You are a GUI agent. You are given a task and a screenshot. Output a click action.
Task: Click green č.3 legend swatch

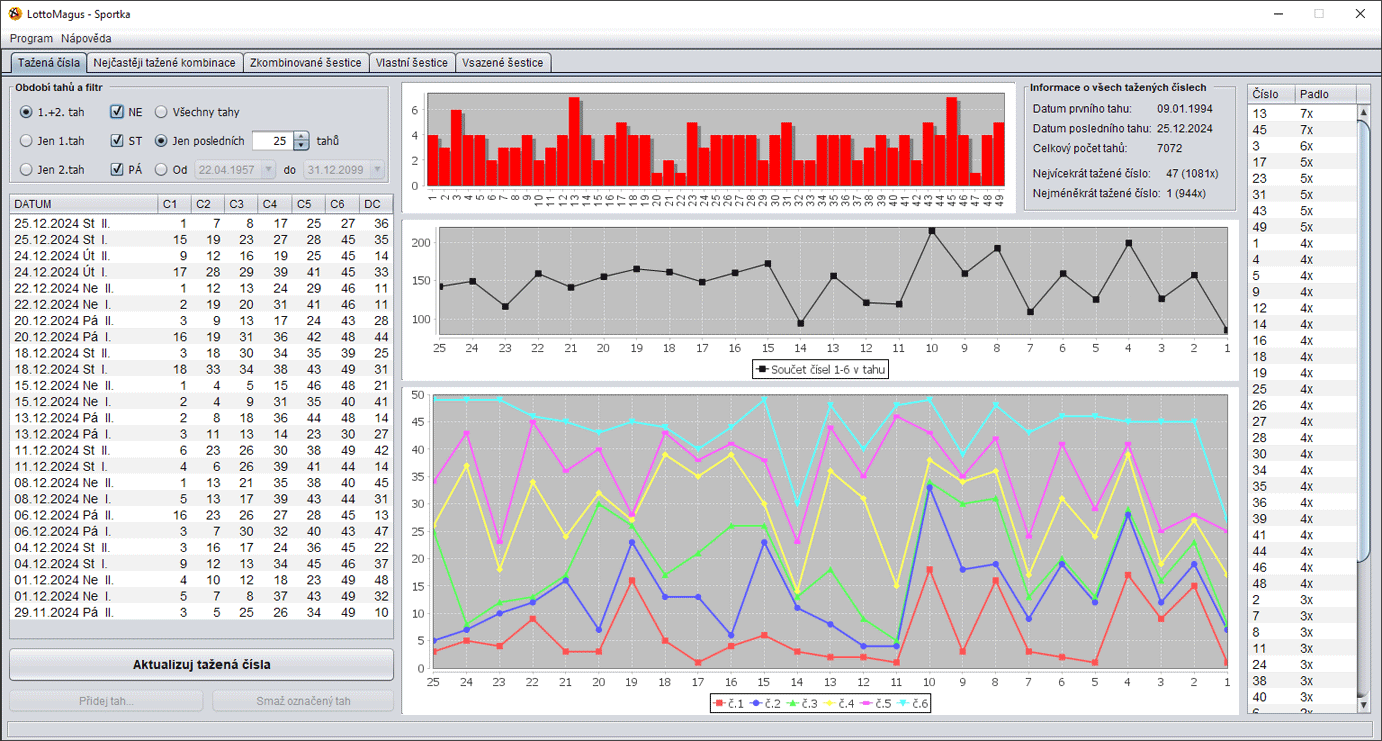pyautogui.click(x=792, y=704)
